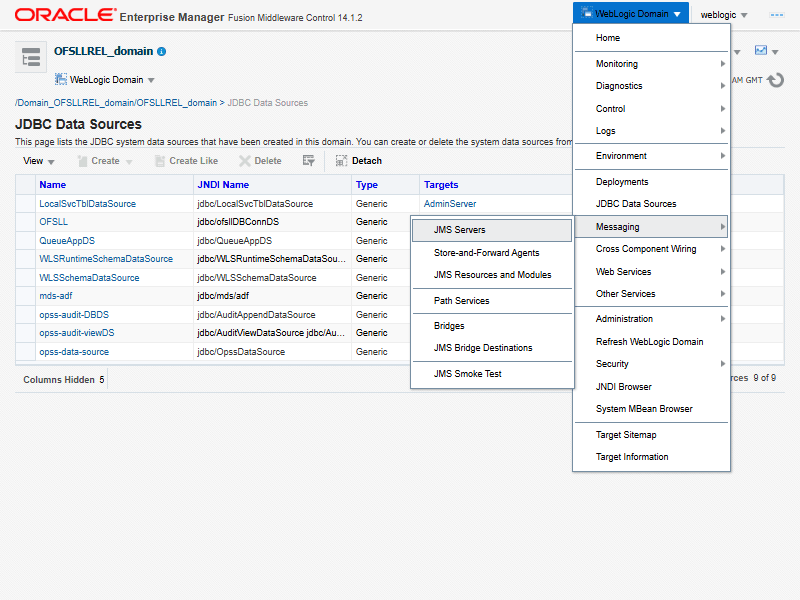This screenshot has width=800, height=600.
Task: Open the Security submenu
Action: click(652, 363)
